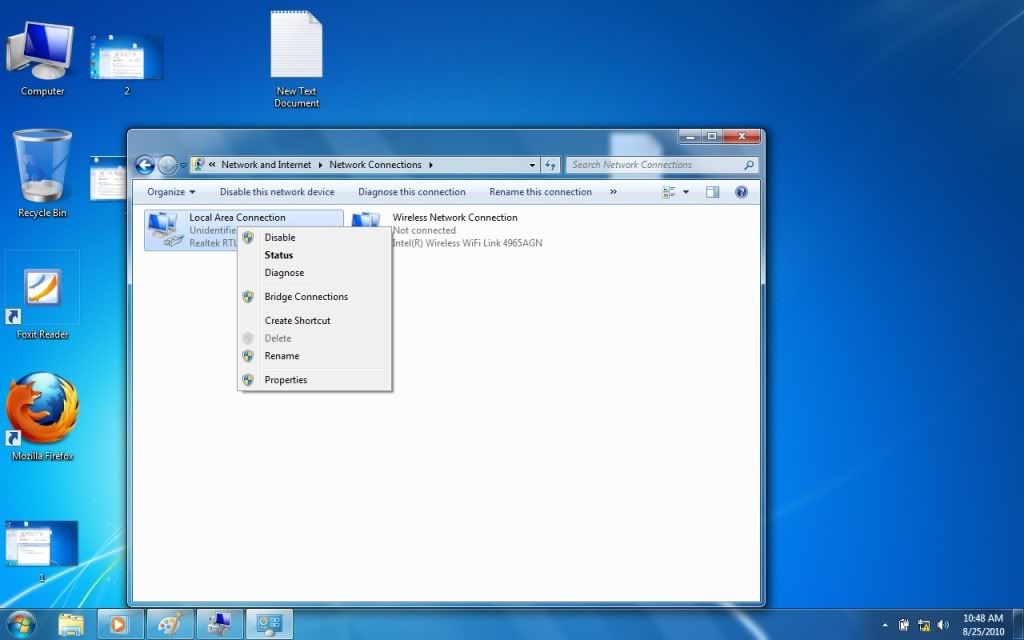Click the taskbar clock showing 10:48 AM
Screen dimensions: 1024x640
(983, 624)
